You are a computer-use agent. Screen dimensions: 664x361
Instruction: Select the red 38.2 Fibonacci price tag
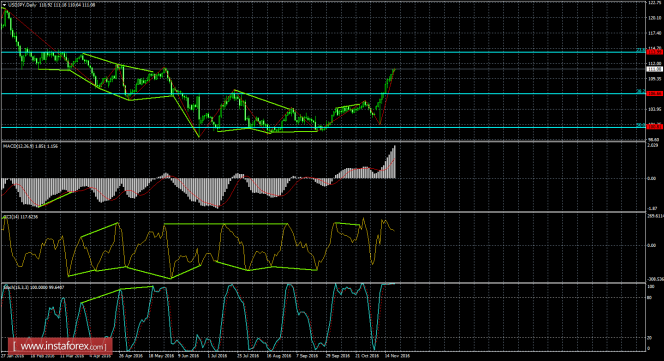tap(654, 93)
